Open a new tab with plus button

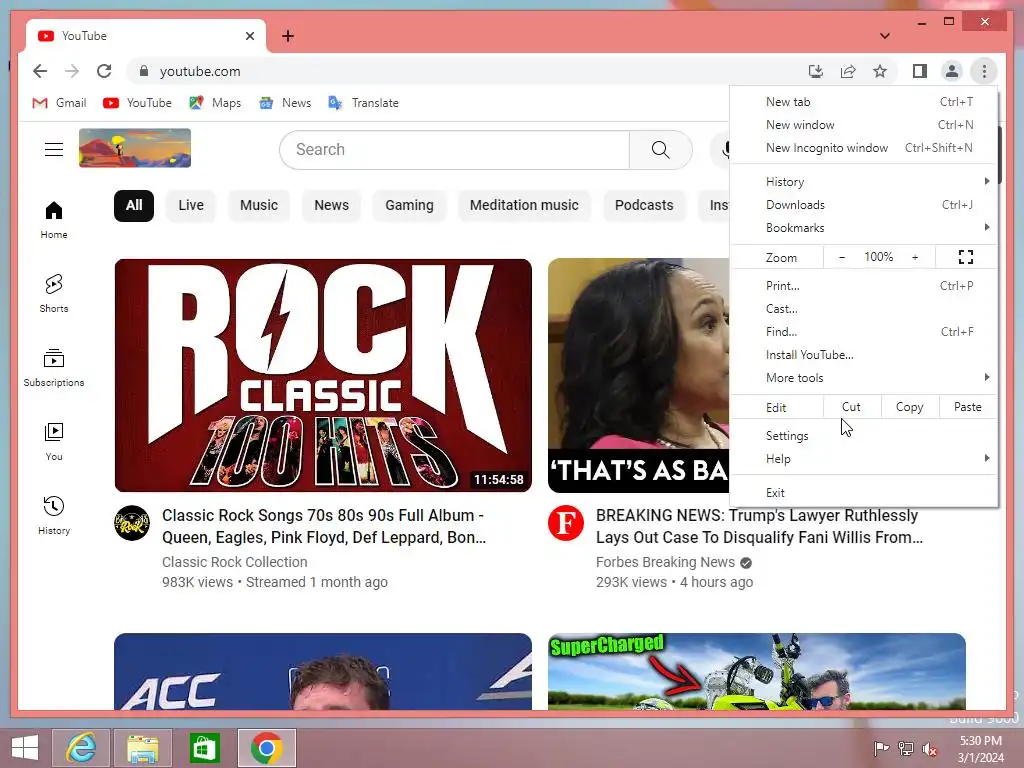(x=288, y=36)
